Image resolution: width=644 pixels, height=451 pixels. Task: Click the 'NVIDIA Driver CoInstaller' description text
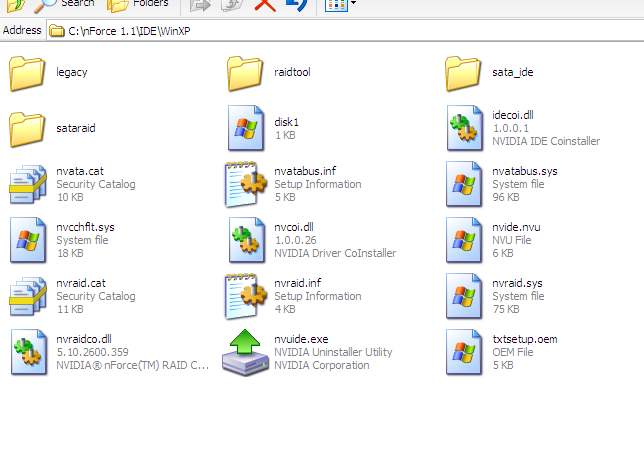coord(335,253)
